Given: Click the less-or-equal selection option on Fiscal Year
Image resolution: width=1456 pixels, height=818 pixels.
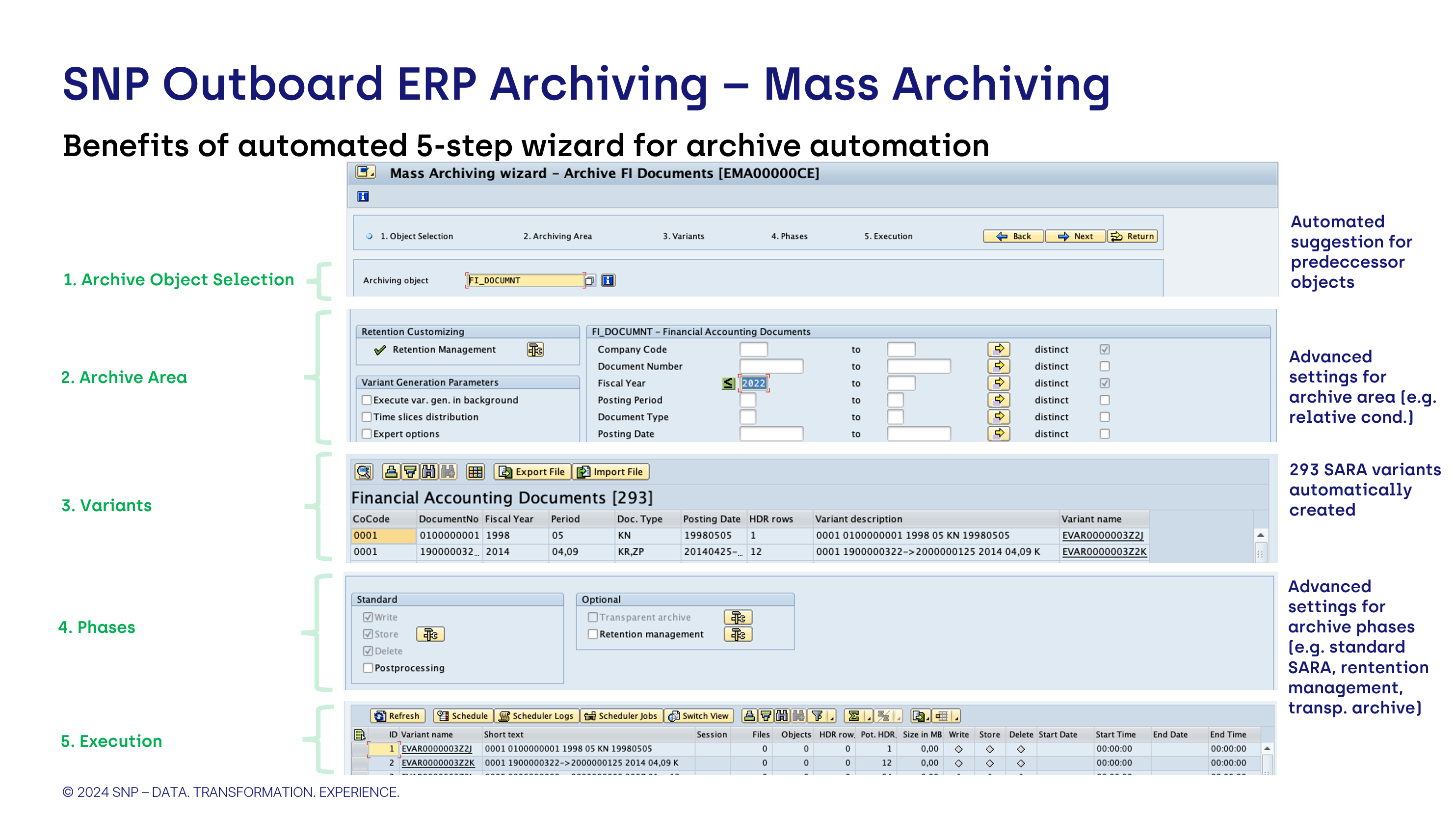Looking at the screenshot, I should pyautogui.click(x=729, y=383).
